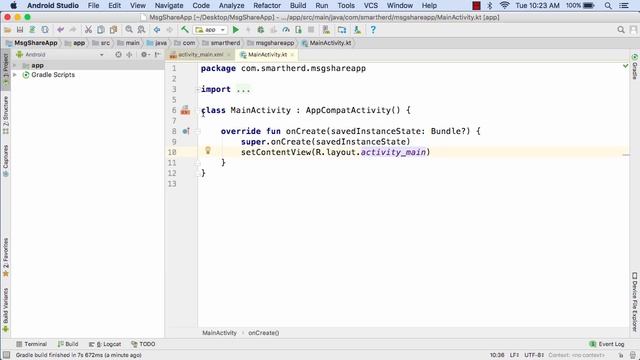Click the MsgShareApp breadcrumb

click(x=33, y=43)
